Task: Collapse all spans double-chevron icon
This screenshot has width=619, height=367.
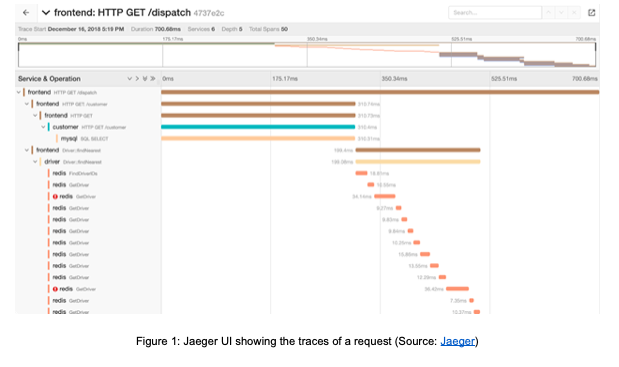Action: click(x=153, y=79)
